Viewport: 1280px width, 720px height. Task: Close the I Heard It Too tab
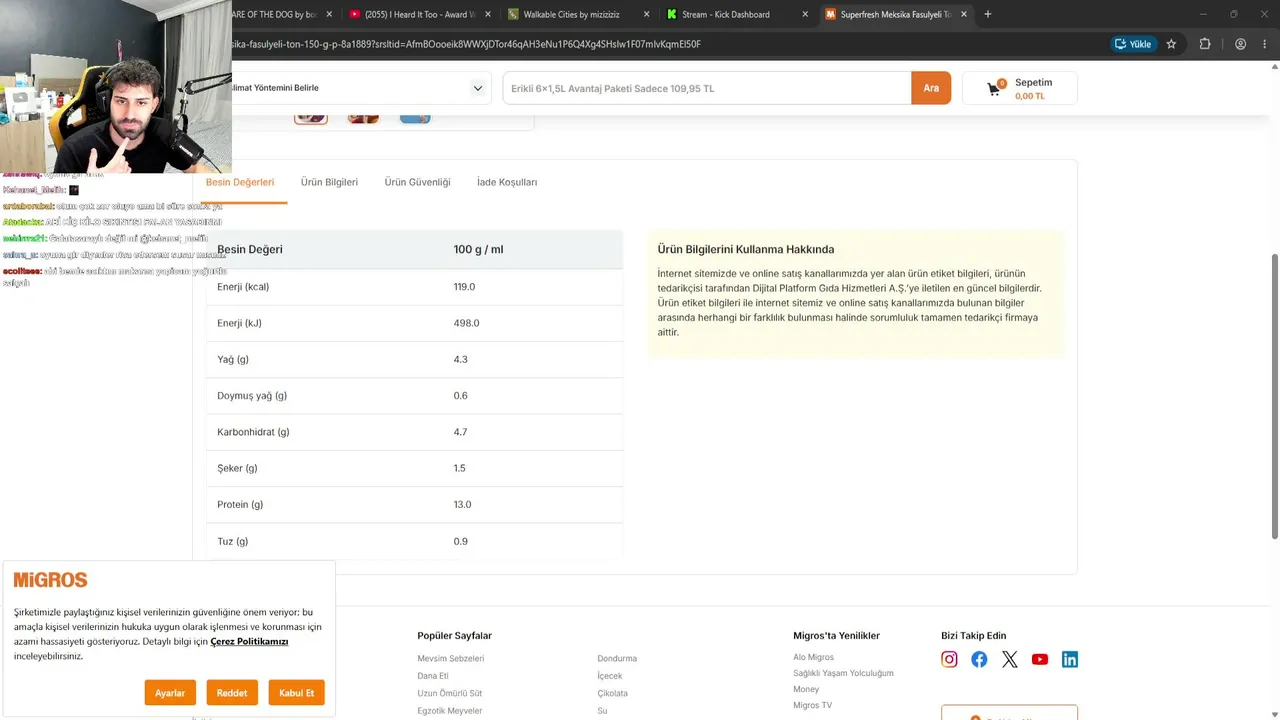tap(488, 14)
